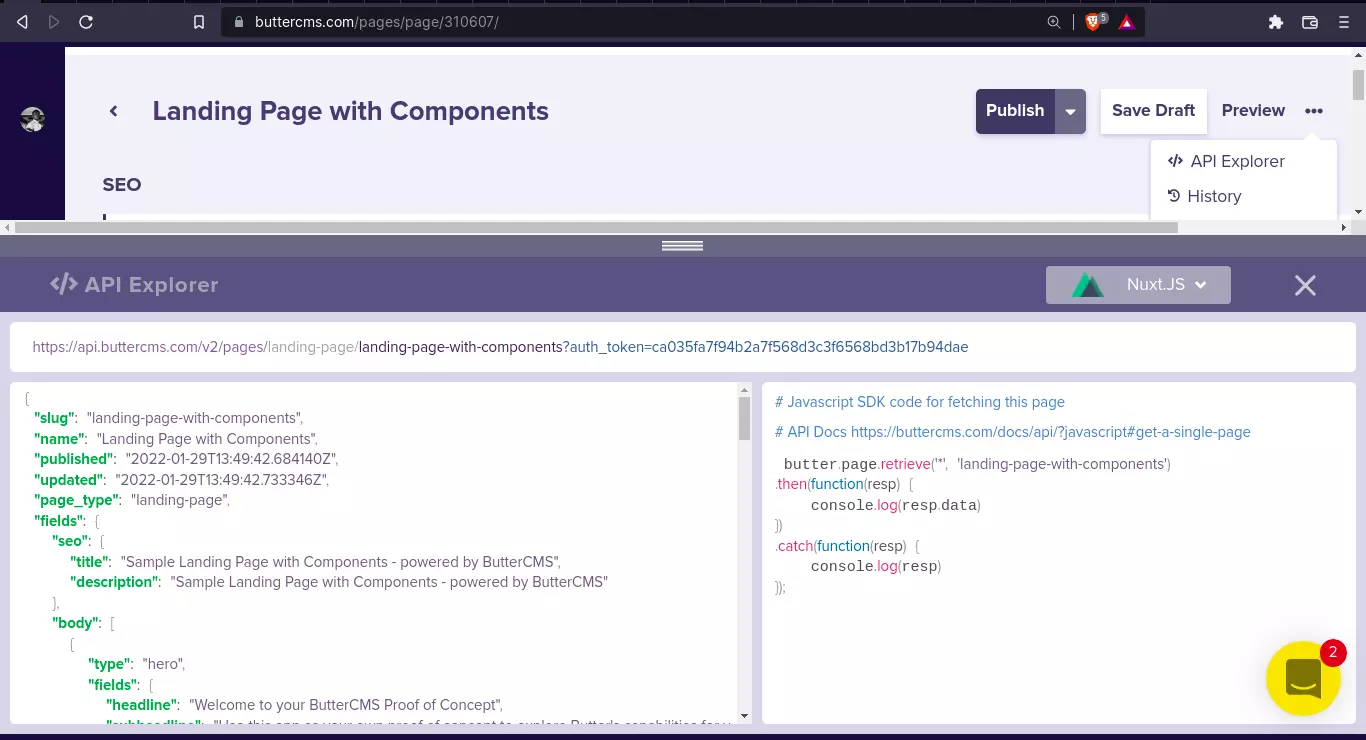
Task: Click the Landing Page with Components title
Action: click(350, 111)
